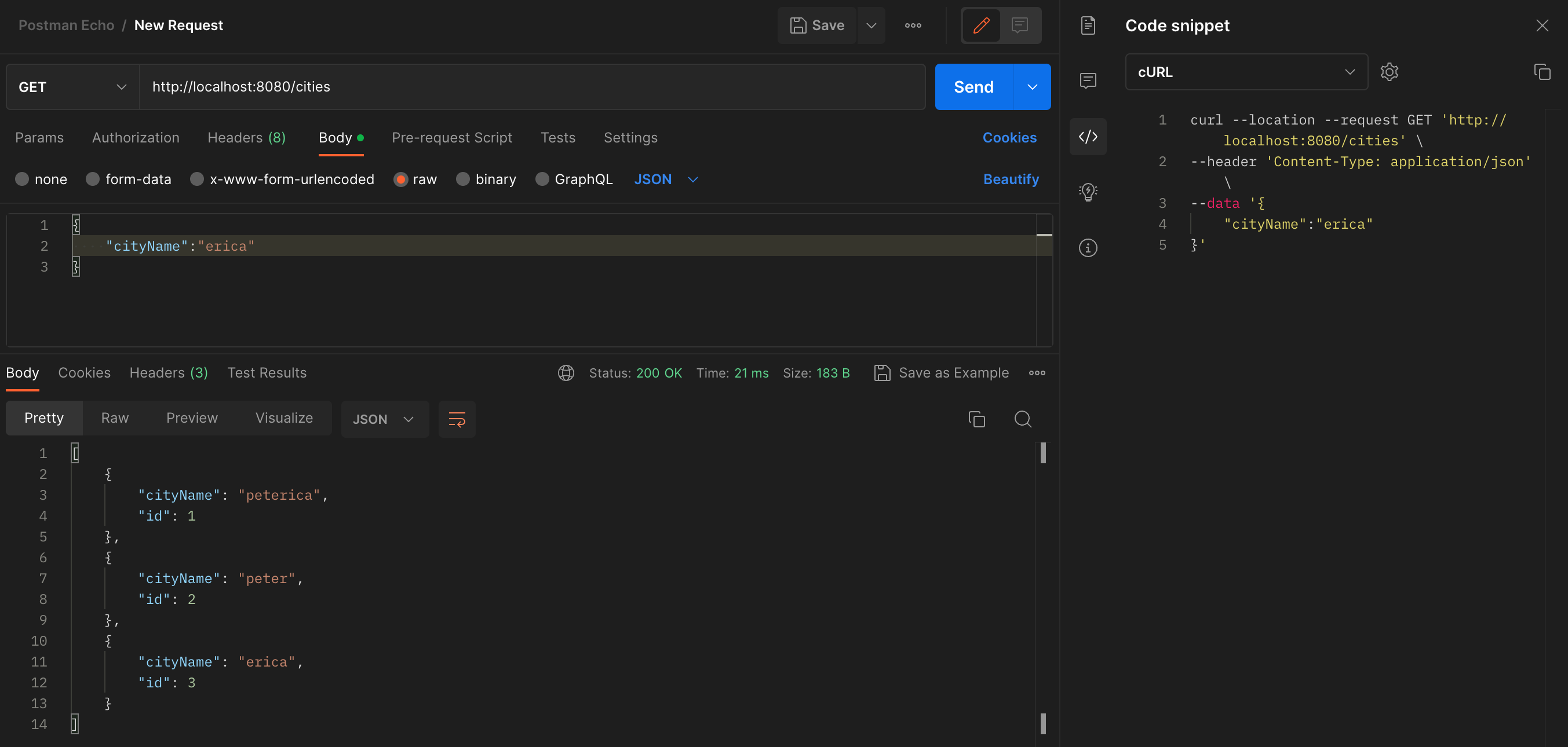
Task: Choose the binary body radio button
Action: pos(462,179)
